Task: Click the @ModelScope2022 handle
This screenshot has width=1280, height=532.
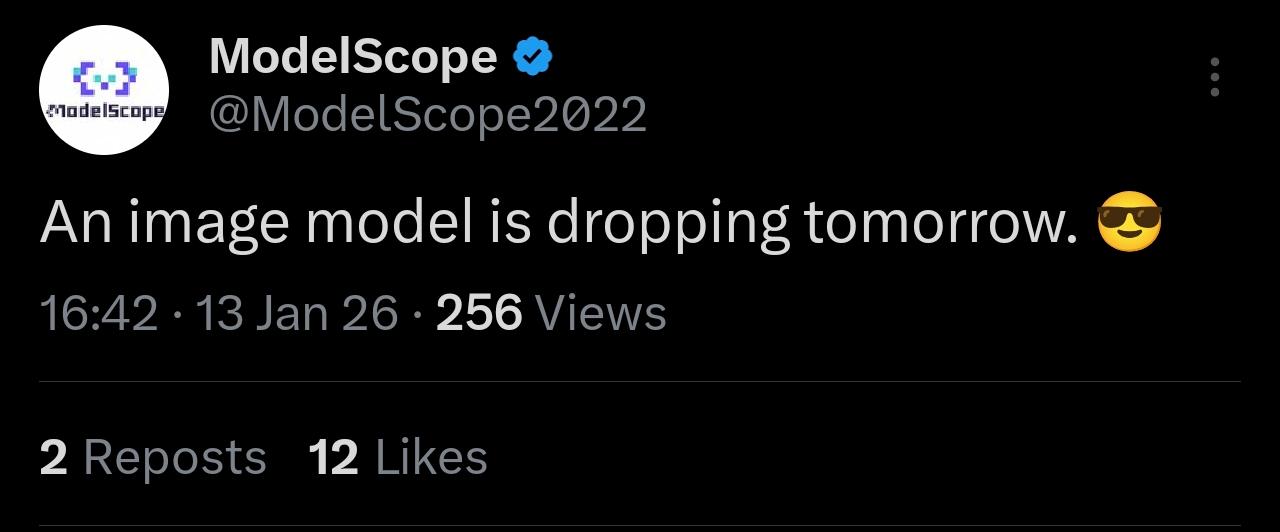Action: (x=428, y=115)
